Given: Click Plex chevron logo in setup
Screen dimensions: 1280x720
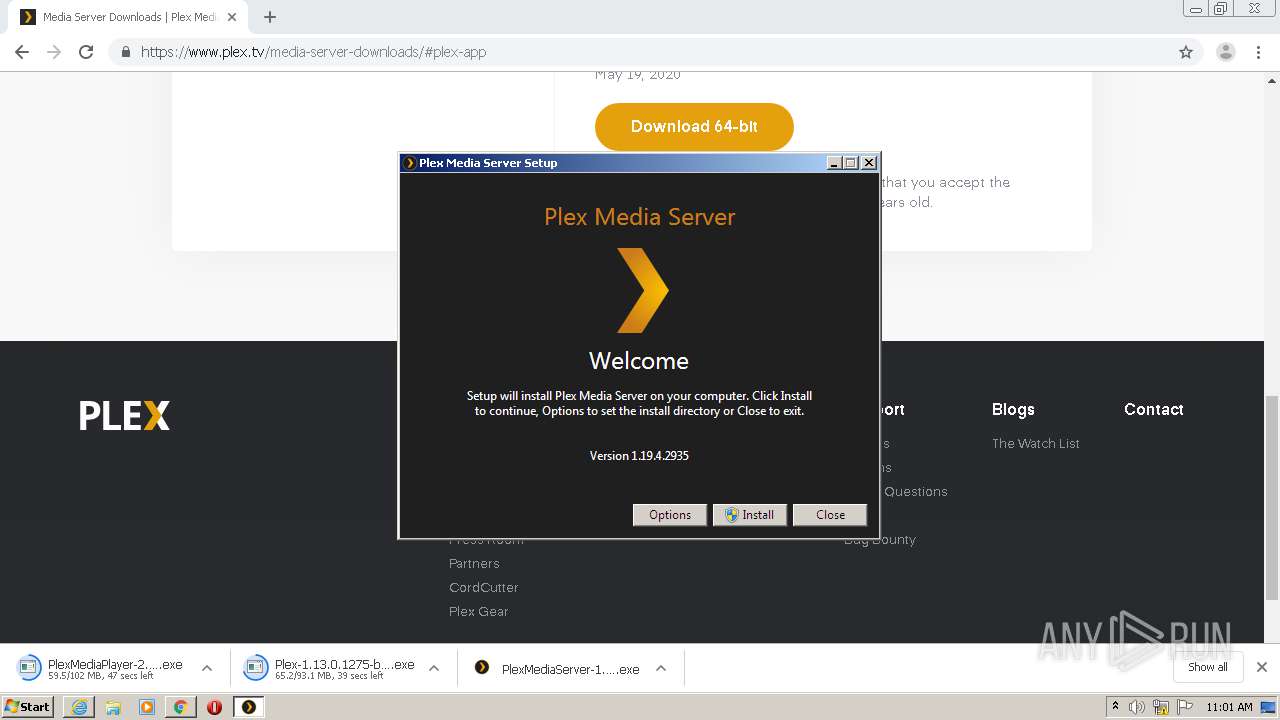Looking at the screenshot, I should click(x=641, y=291).
